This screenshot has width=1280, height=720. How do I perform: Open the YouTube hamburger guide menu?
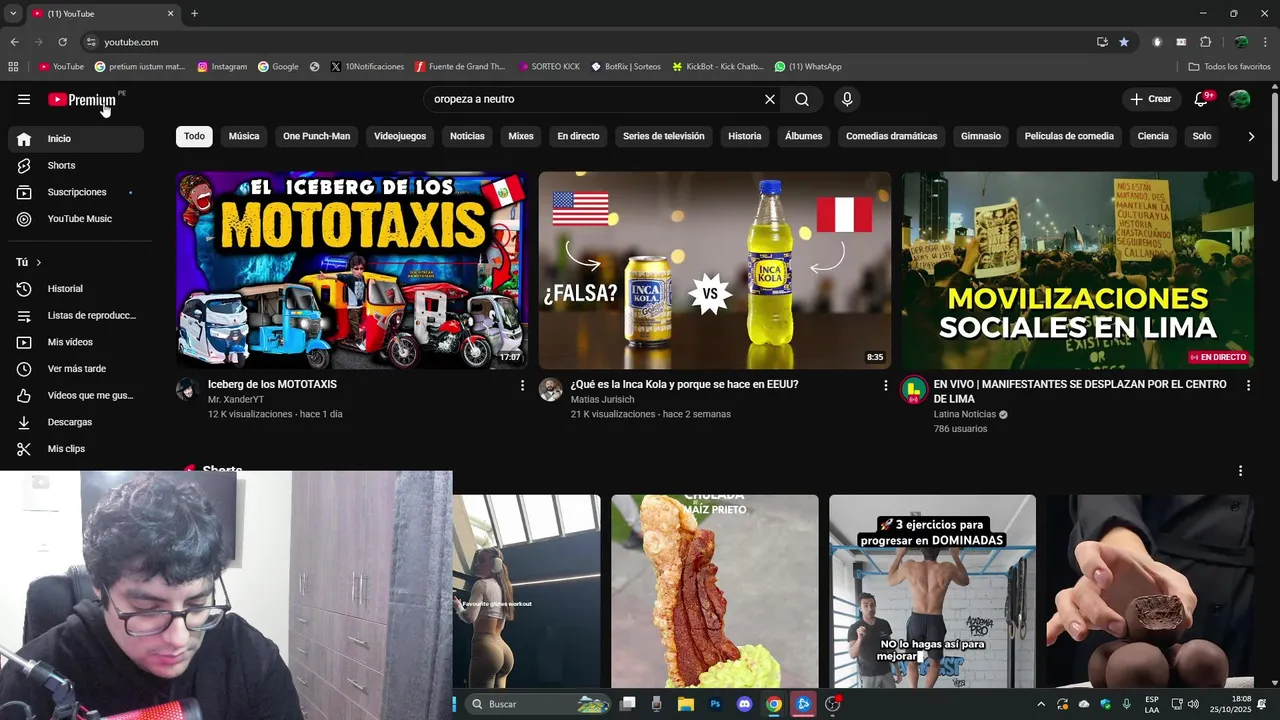click(24, 99)
